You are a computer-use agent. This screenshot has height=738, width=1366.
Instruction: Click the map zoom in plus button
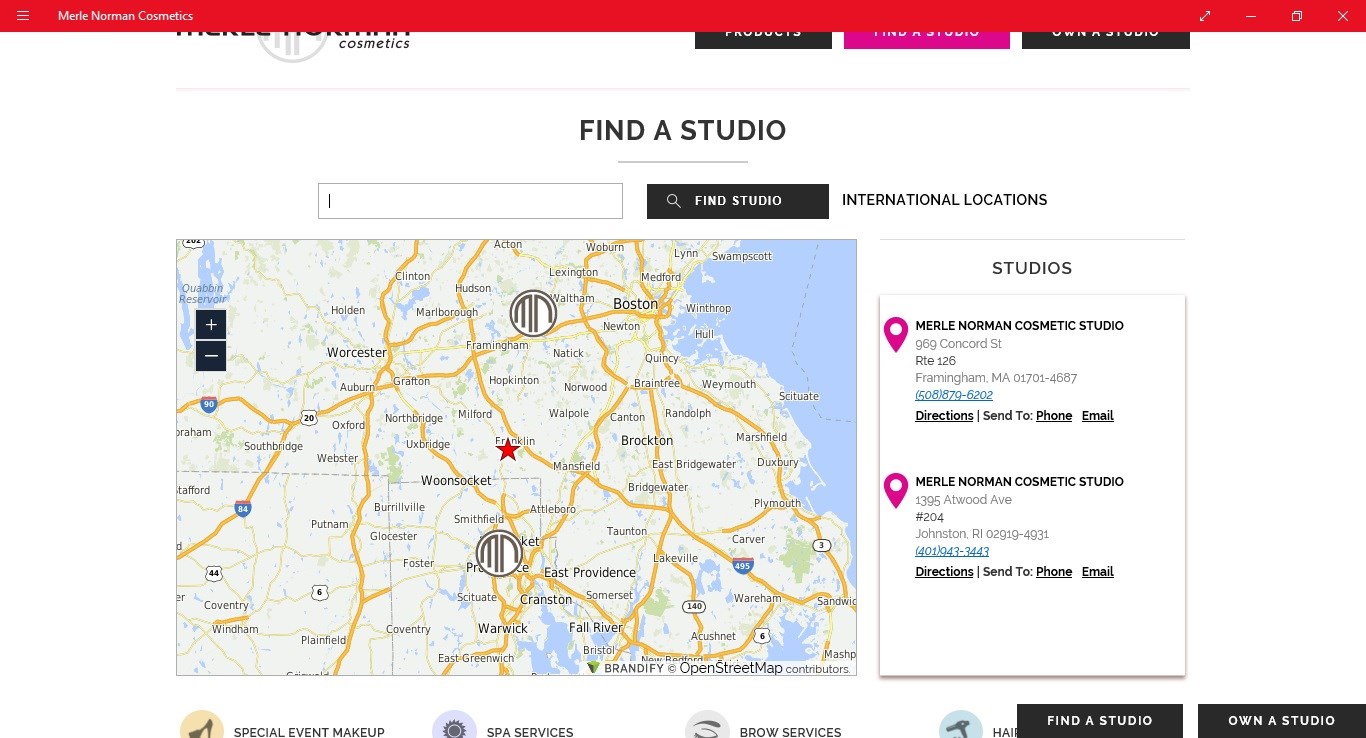pyautogui.click(x=211, y=325)
